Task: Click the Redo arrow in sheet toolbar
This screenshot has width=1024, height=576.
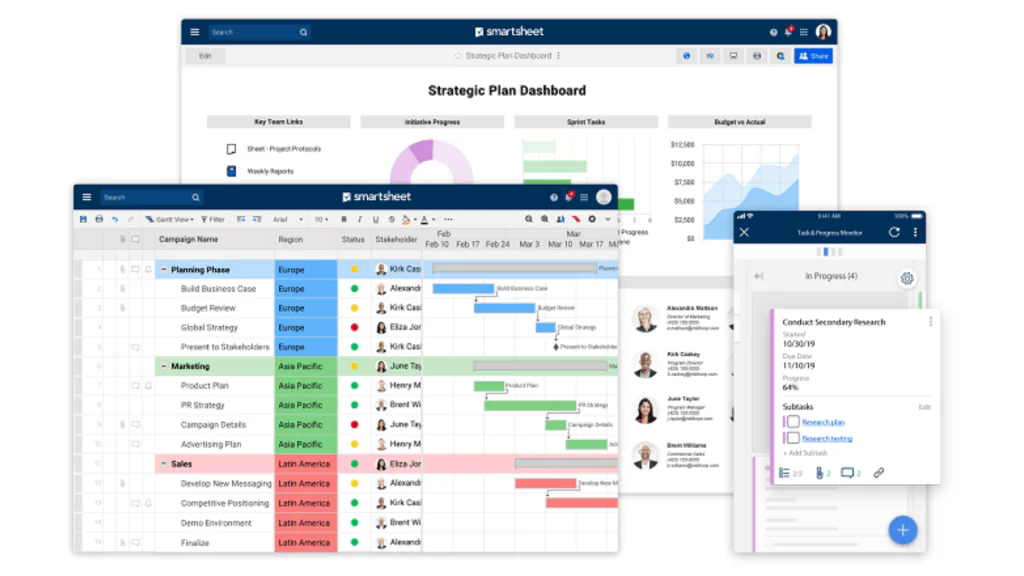Action: tap(131, 219)
